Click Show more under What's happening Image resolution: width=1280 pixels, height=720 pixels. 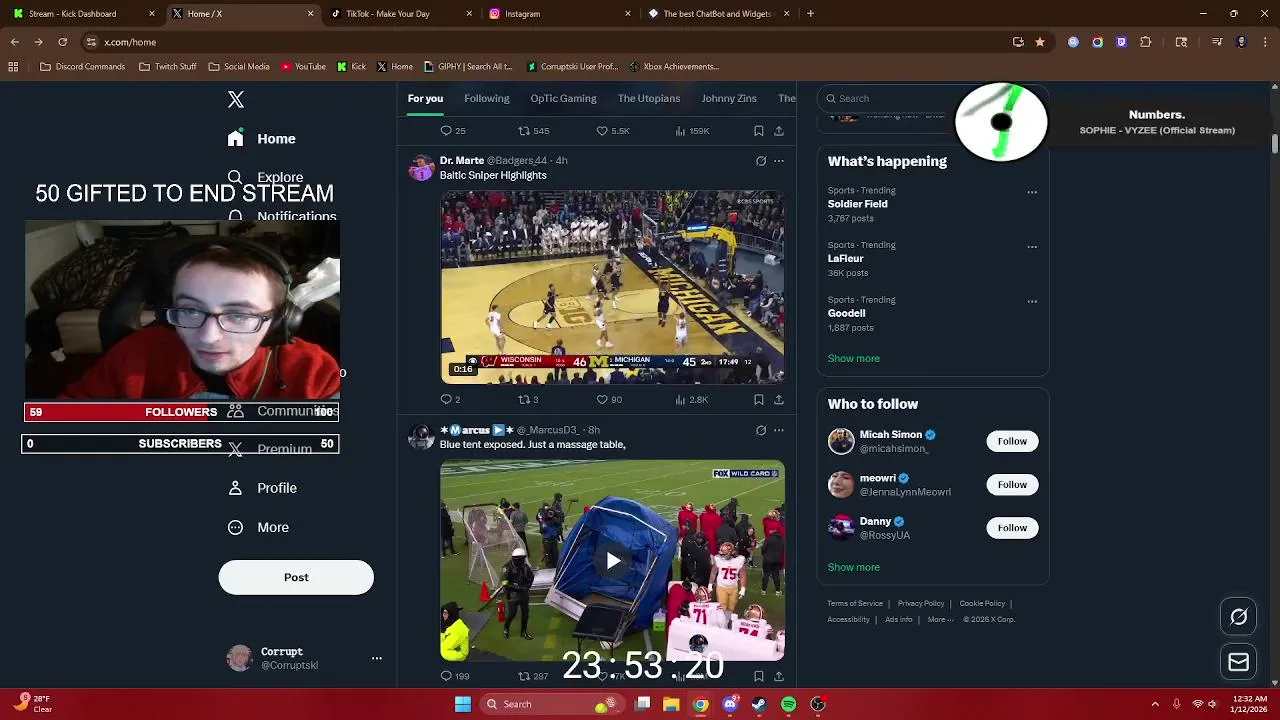pyautogui.click(x=853, y=358)
